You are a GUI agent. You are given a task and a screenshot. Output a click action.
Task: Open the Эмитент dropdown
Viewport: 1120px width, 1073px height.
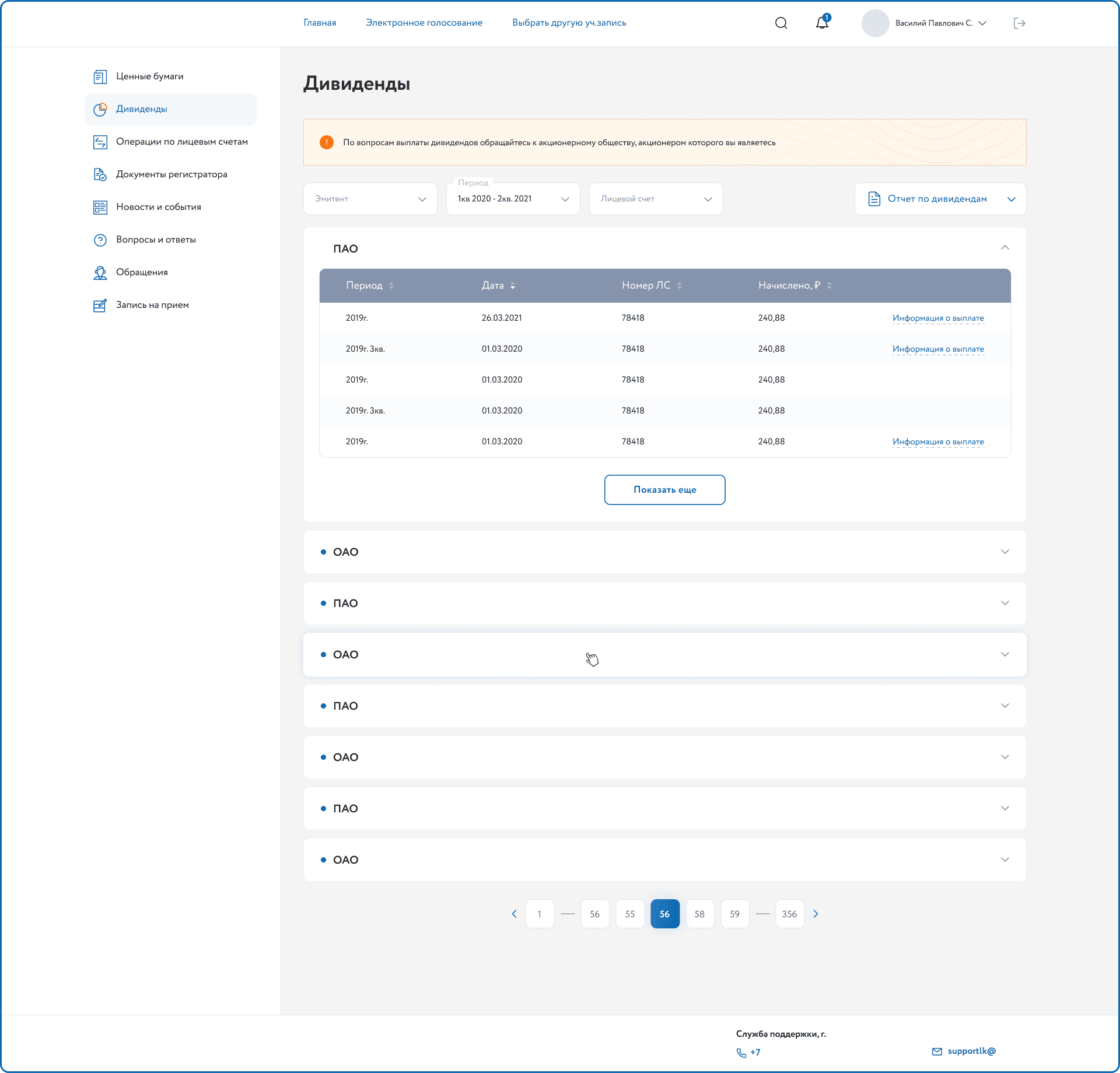(x=370, y=199)
